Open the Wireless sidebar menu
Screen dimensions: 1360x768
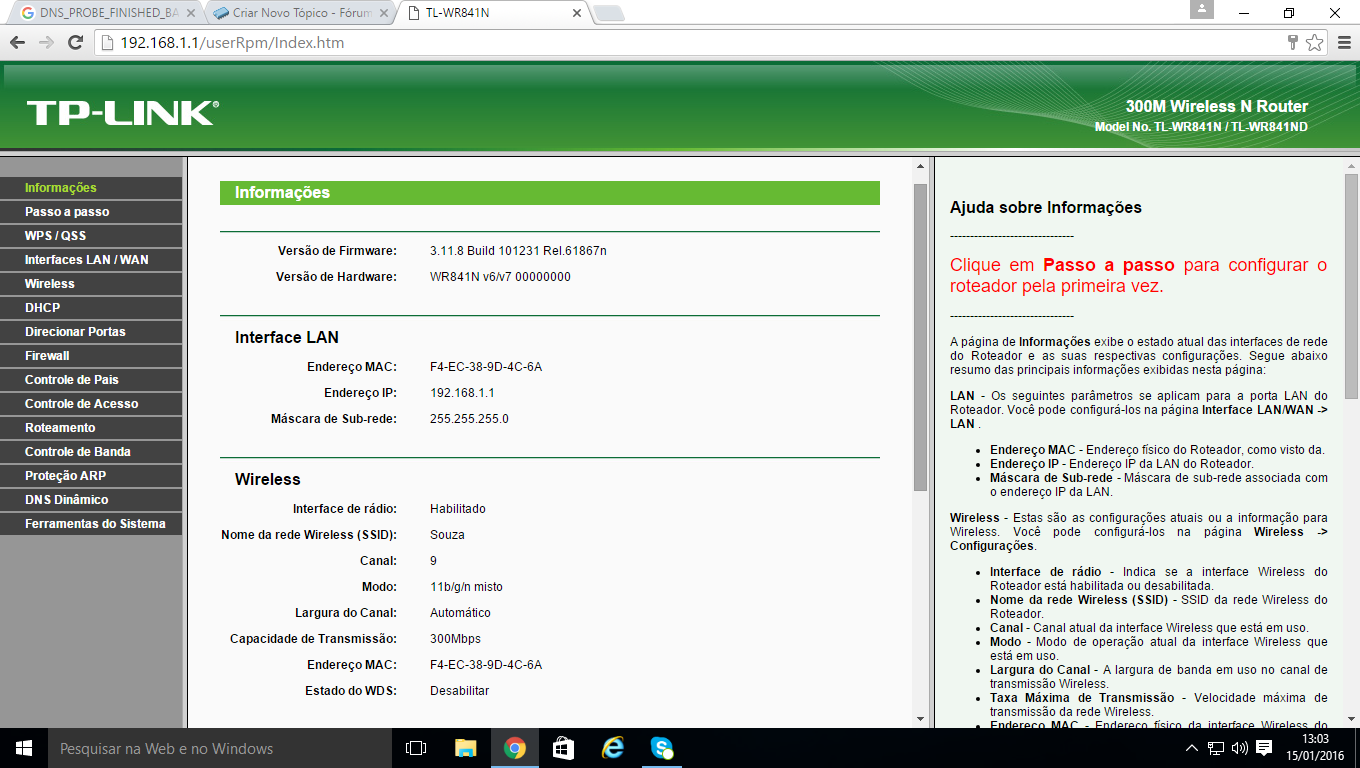[91, 284]
